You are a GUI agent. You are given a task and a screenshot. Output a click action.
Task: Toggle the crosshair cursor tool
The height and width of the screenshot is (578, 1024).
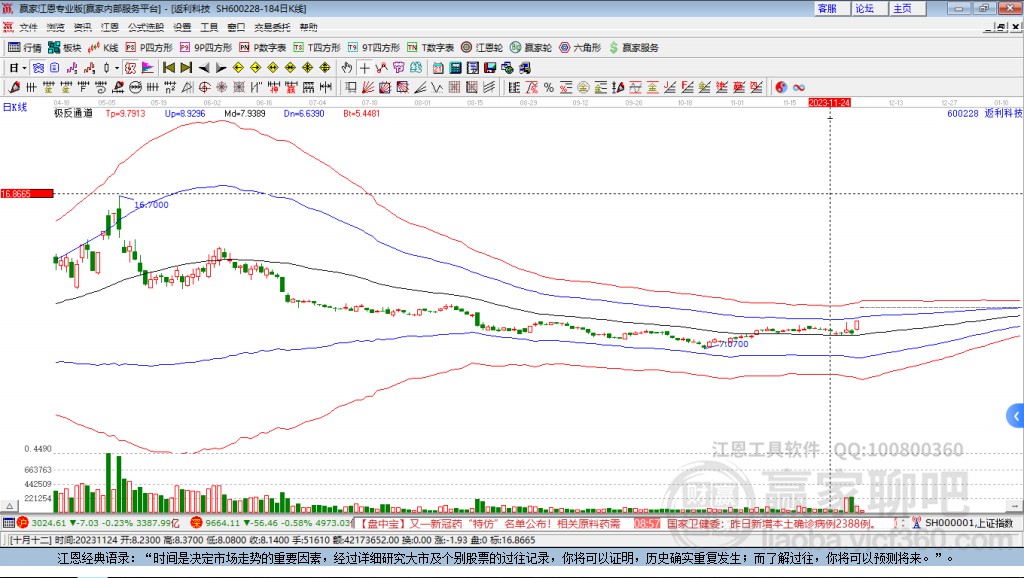click(x=364, y=68)
